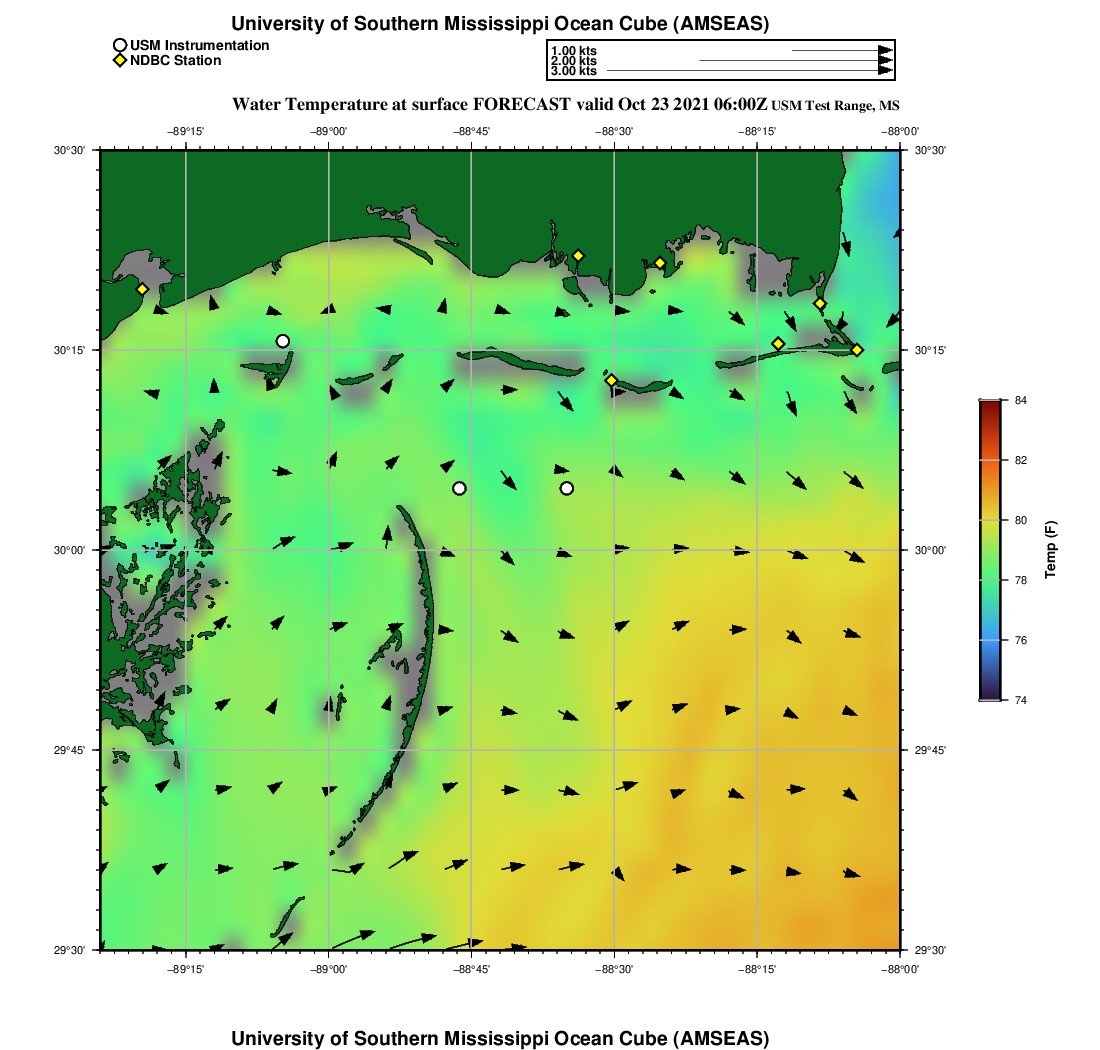Click the yellow diamond icon in the legend
The width and height of the screenshot is (1100, 1050).
tap(120, 61)
